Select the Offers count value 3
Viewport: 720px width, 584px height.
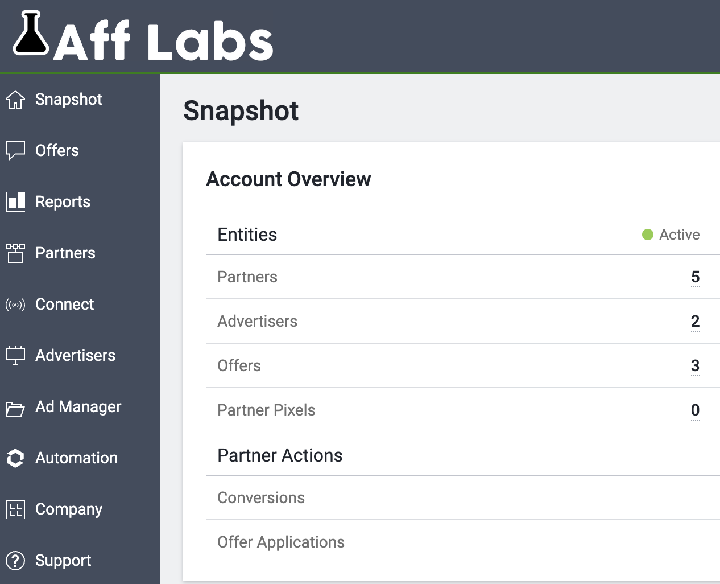pos(695,366)
